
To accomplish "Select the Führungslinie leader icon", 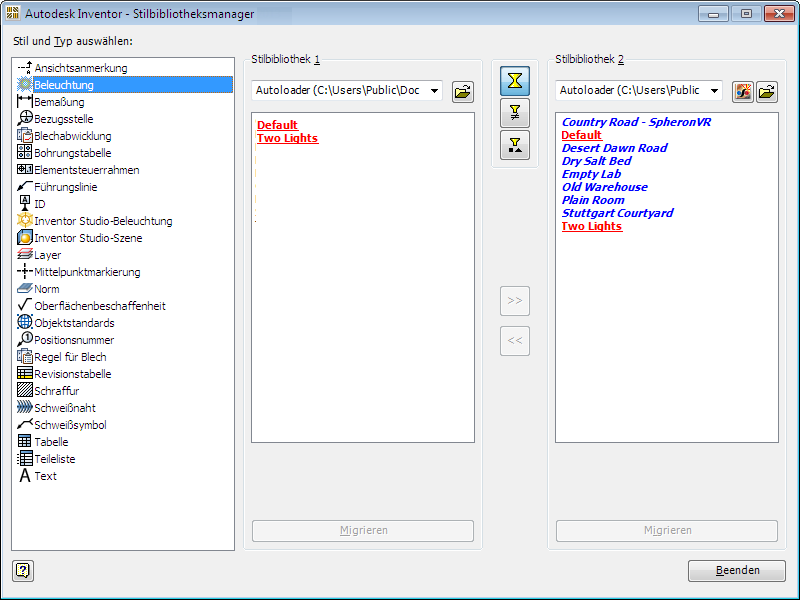I will (24, 187).
